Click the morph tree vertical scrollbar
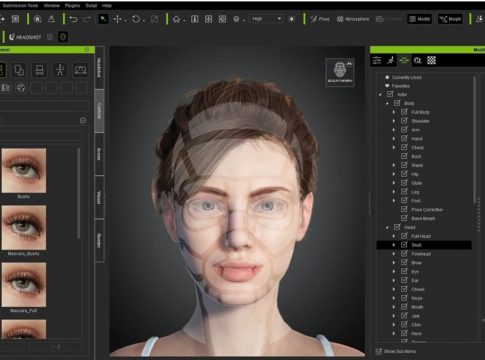This screenshot has width=485, height=360. pos(475,139)
